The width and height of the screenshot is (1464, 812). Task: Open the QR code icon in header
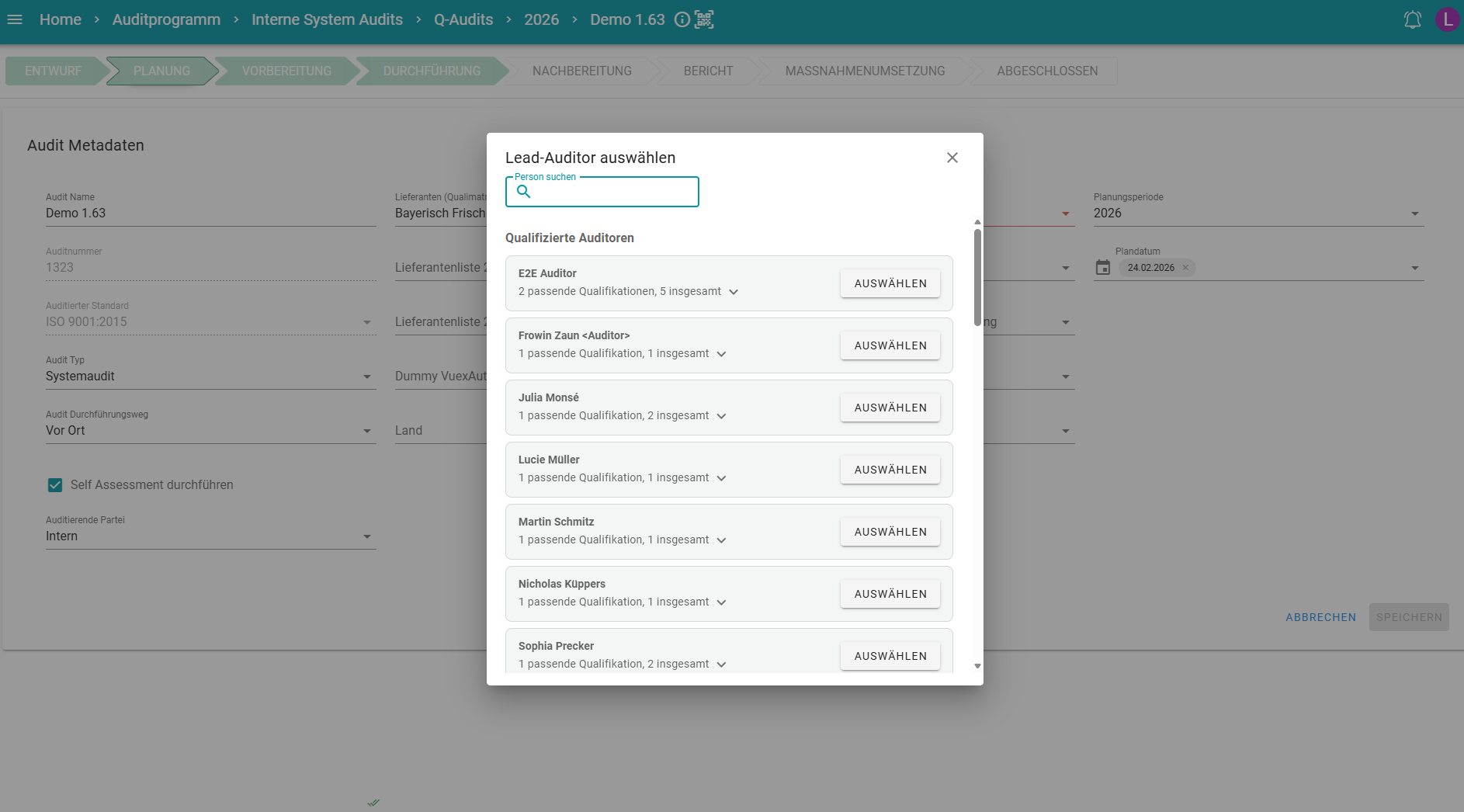704,19
